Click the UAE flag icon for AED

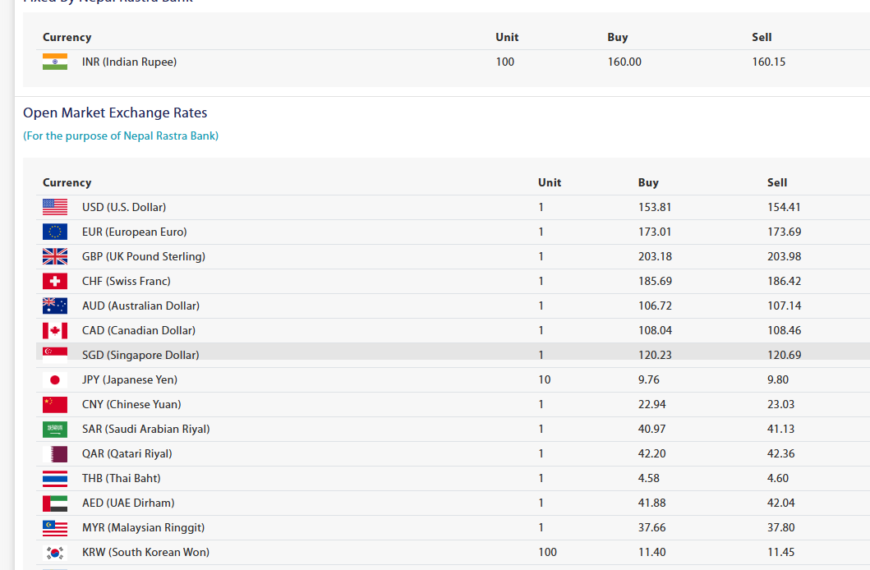click(55, 503)
